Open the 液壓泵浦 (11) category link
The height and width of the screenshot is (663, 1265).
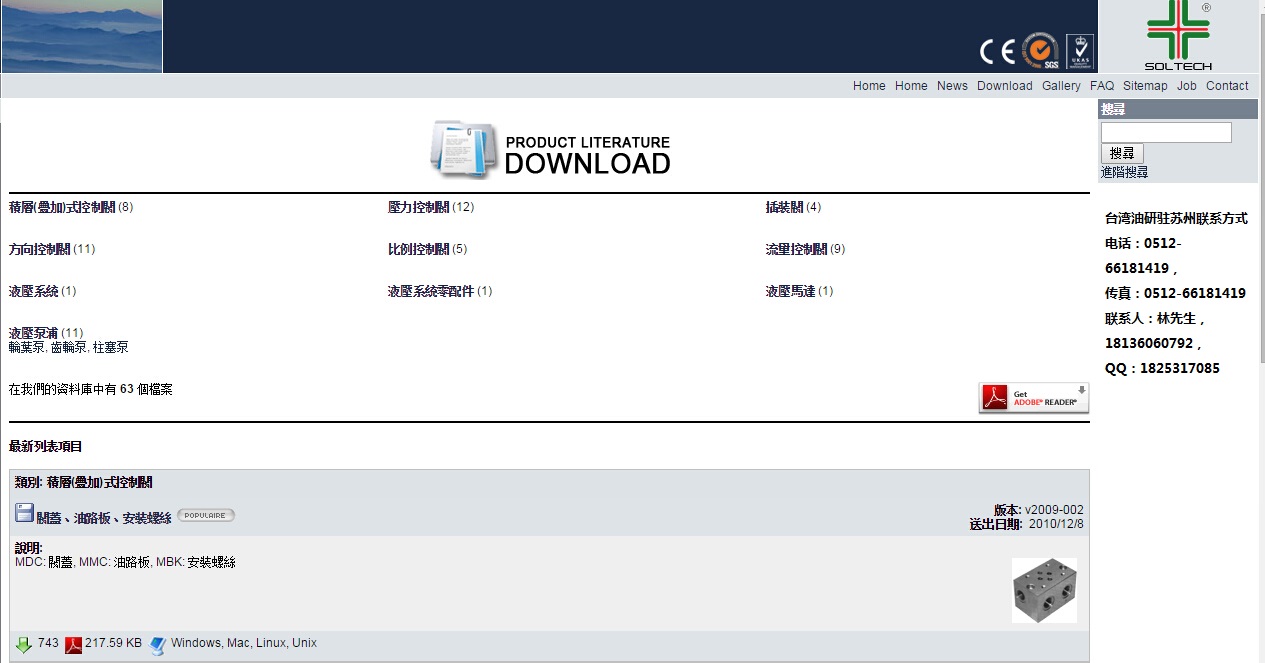[x=33, y=332]
